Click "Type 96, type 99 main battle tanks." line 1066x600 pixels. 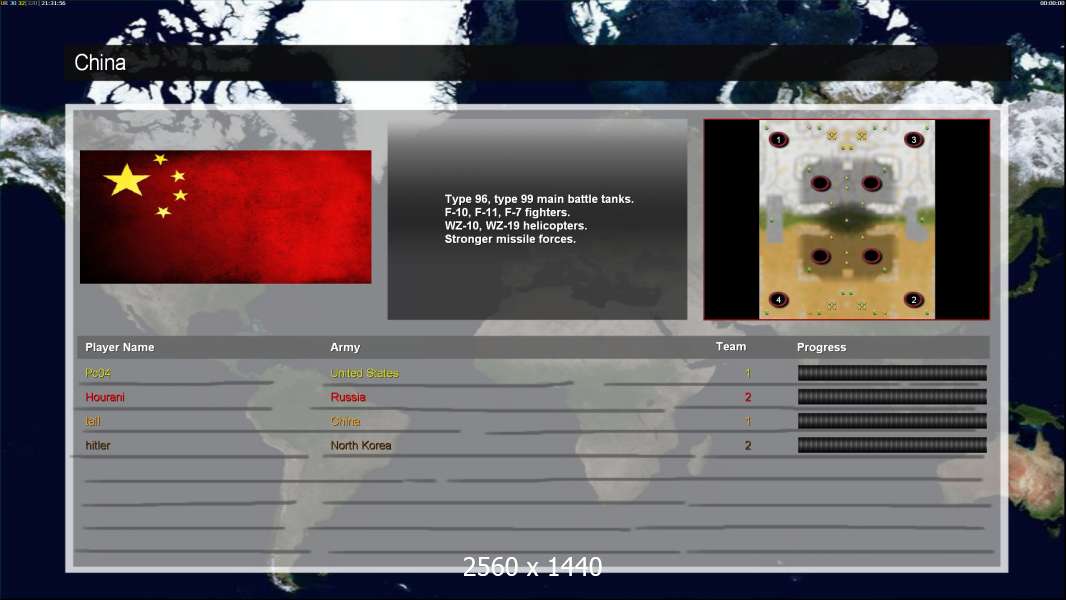539,199
